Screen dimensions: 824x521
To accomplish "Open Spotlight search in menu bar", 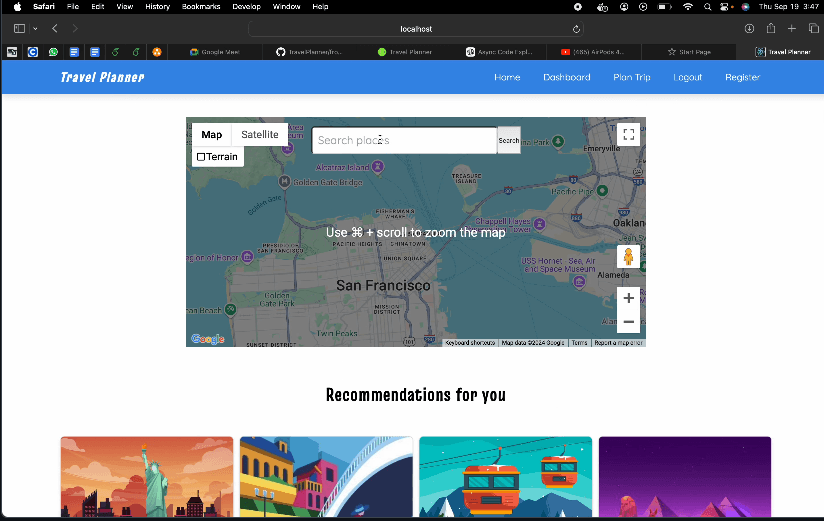I will point(707,7).
